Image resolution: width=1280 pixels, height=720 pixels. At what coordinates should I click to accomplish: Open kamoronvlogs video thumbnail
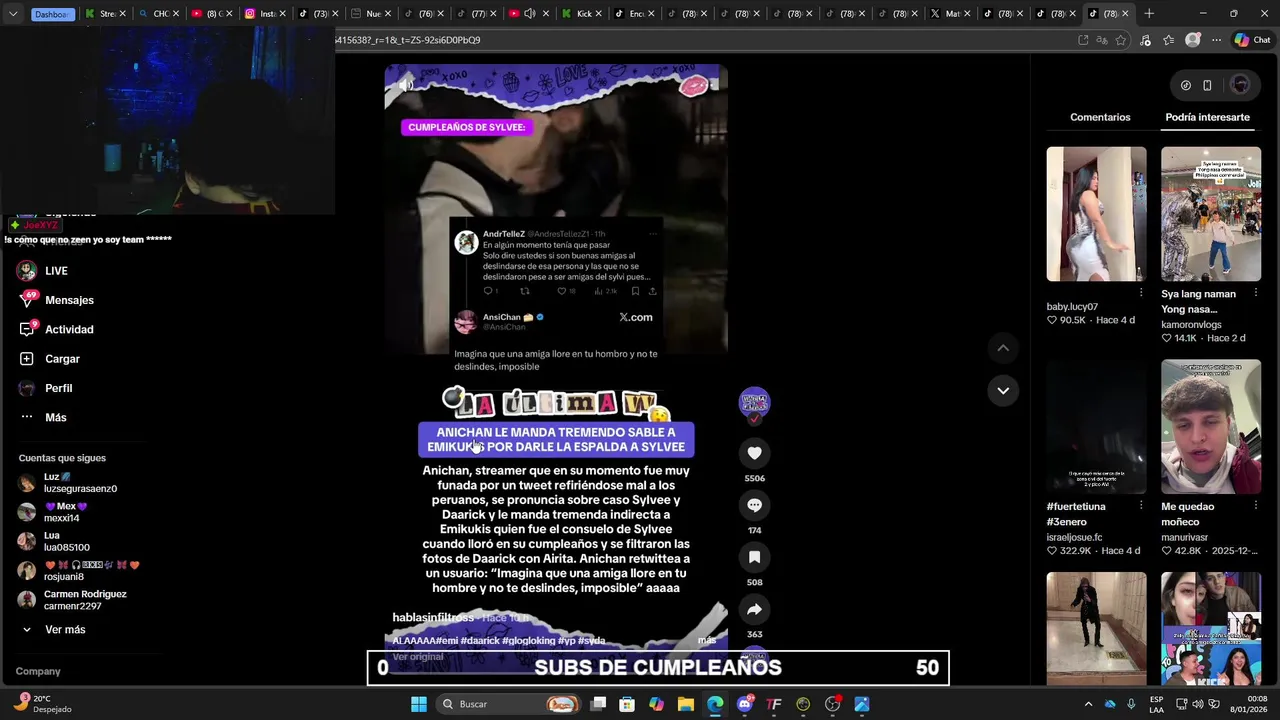point(1211,214)
